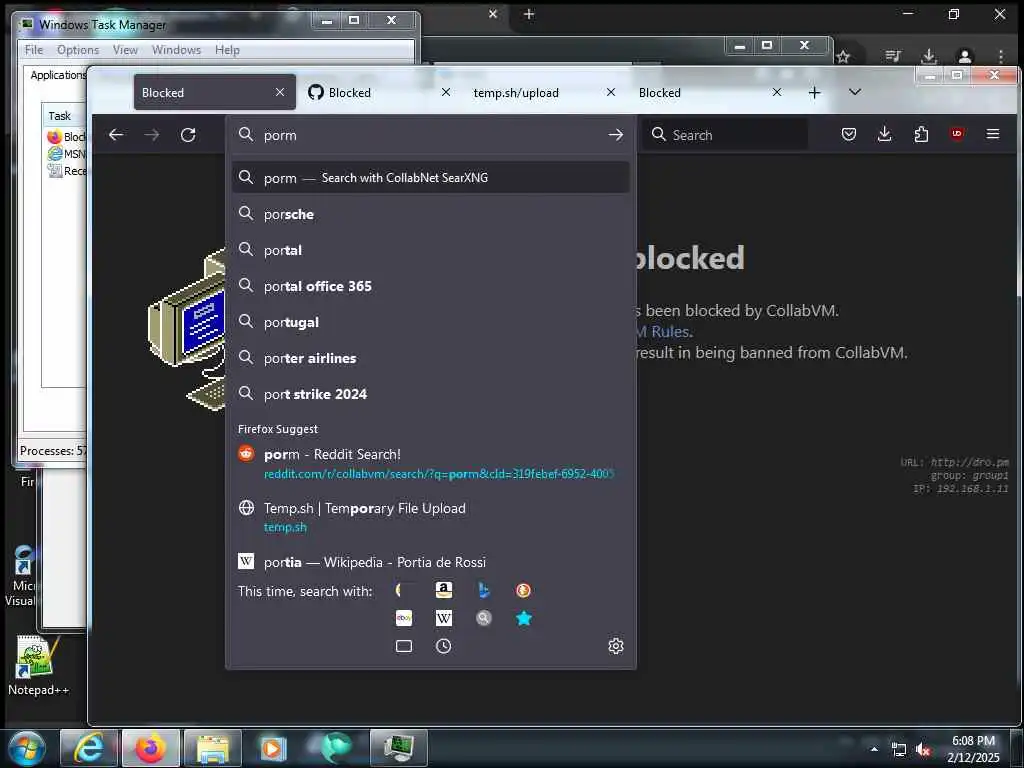Open the Windows Start orb
This screenshot has width=1024, height=768.
[27, 748]
